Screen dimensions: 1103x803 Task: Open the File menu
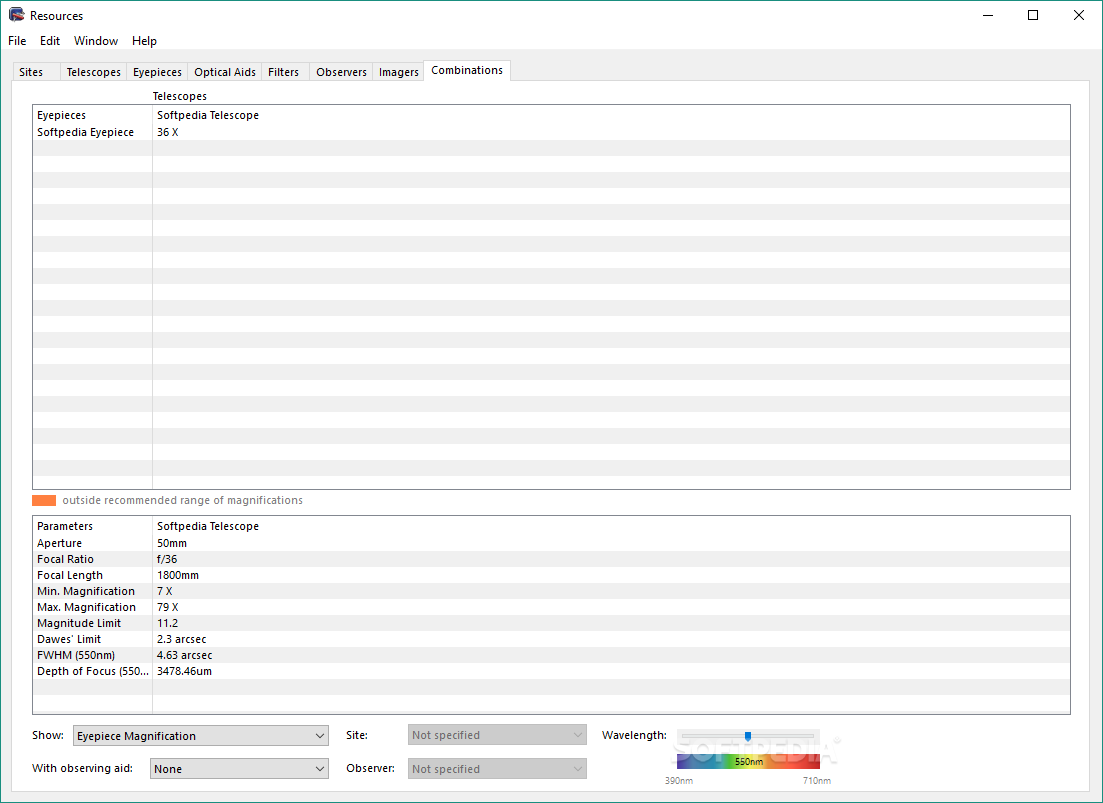tap(17, 41)
